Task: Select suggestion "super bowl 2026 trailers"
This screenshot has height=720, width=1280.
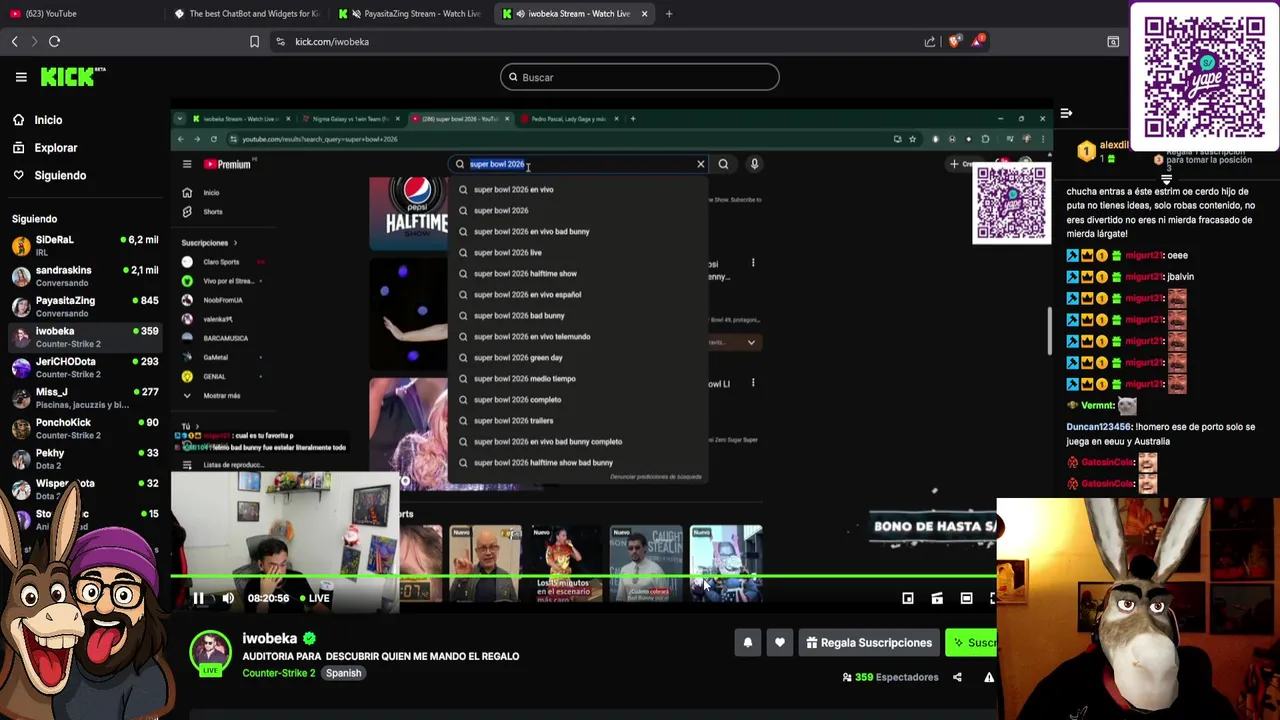Action: pyautogui.click(x=580, y=421)
